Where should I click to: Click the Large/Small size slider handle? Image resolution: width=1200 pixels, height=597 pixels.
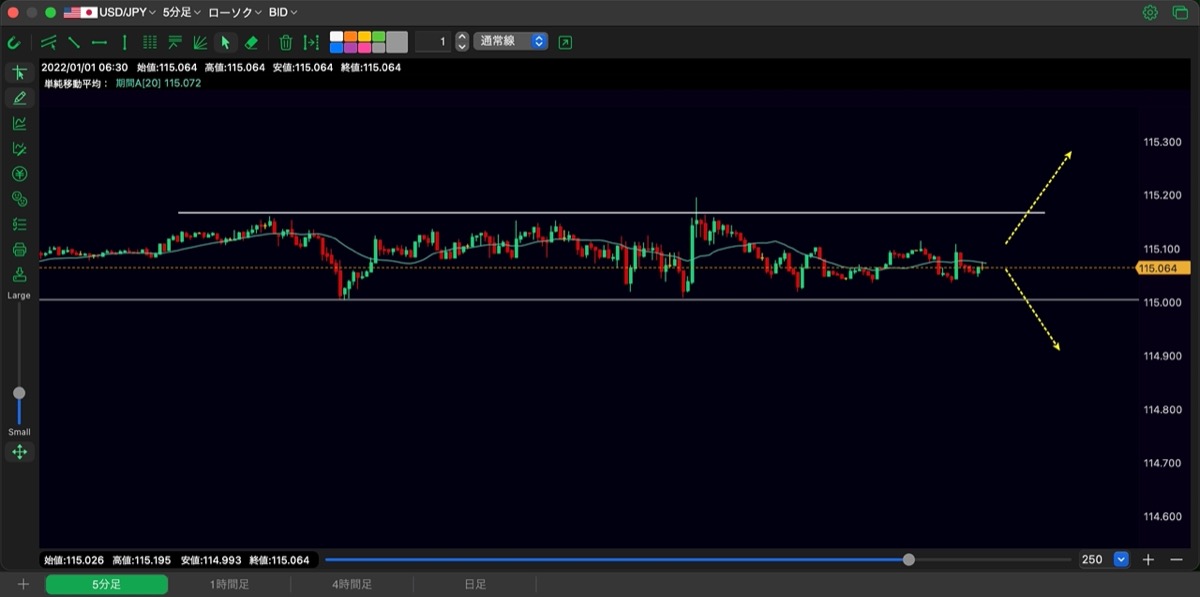[19, 393]
